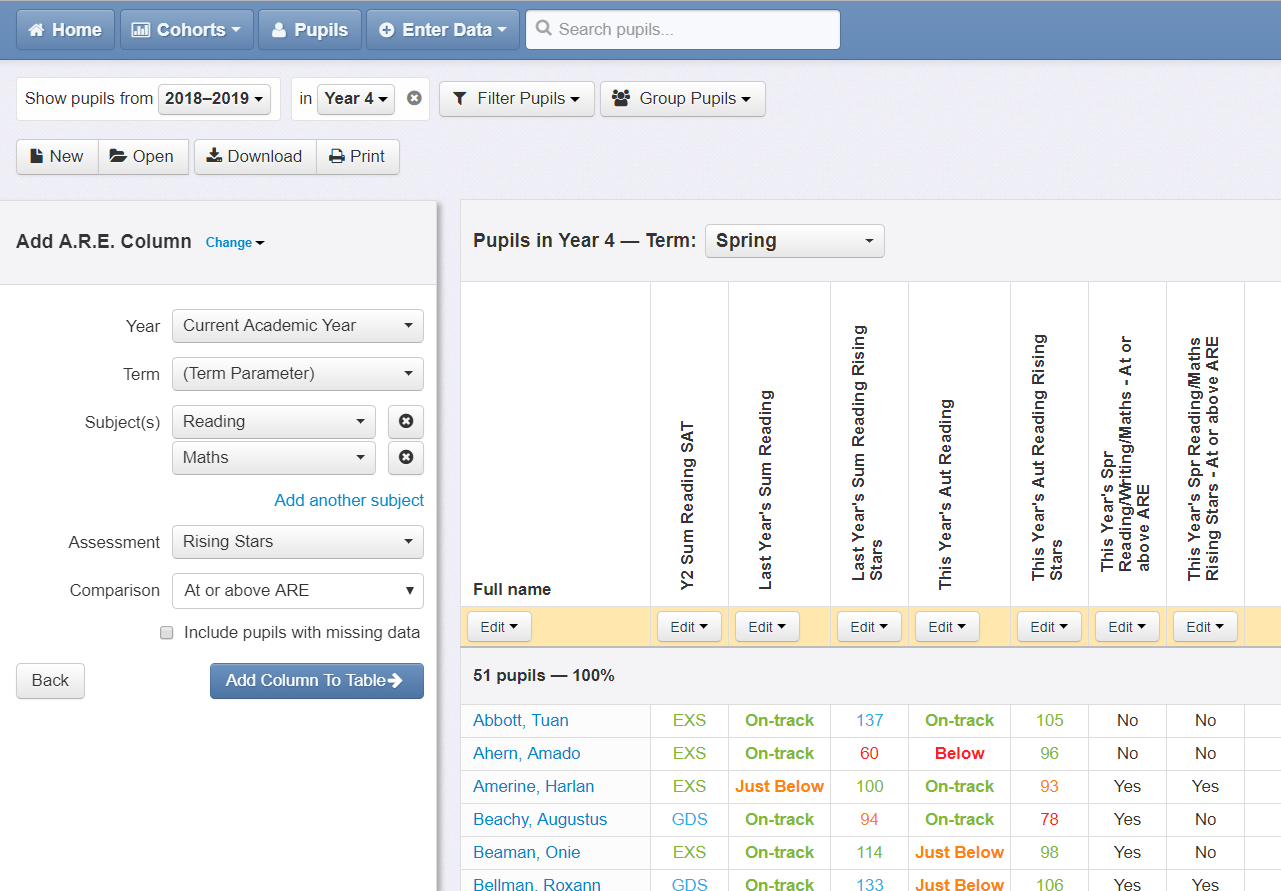Open Edit for Spr Reading/Maths Rising Stars column
The image size is (1281, 891).
coord(1205,627)
